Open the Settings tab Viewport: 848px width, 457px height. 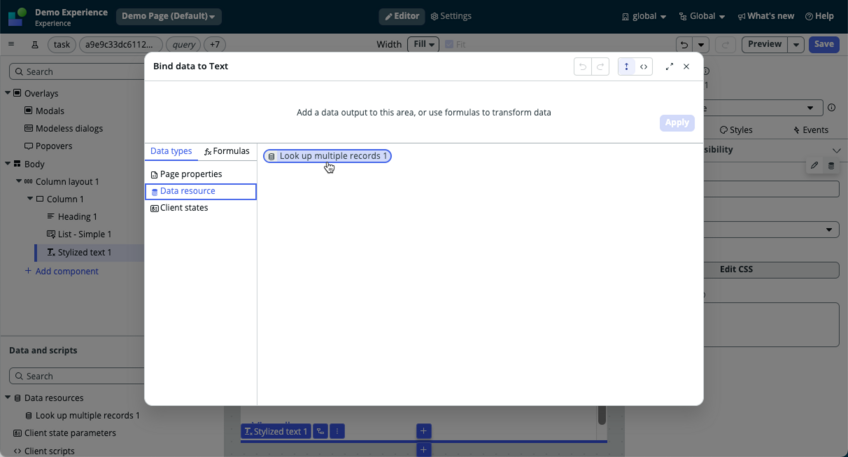coord(451,16)
